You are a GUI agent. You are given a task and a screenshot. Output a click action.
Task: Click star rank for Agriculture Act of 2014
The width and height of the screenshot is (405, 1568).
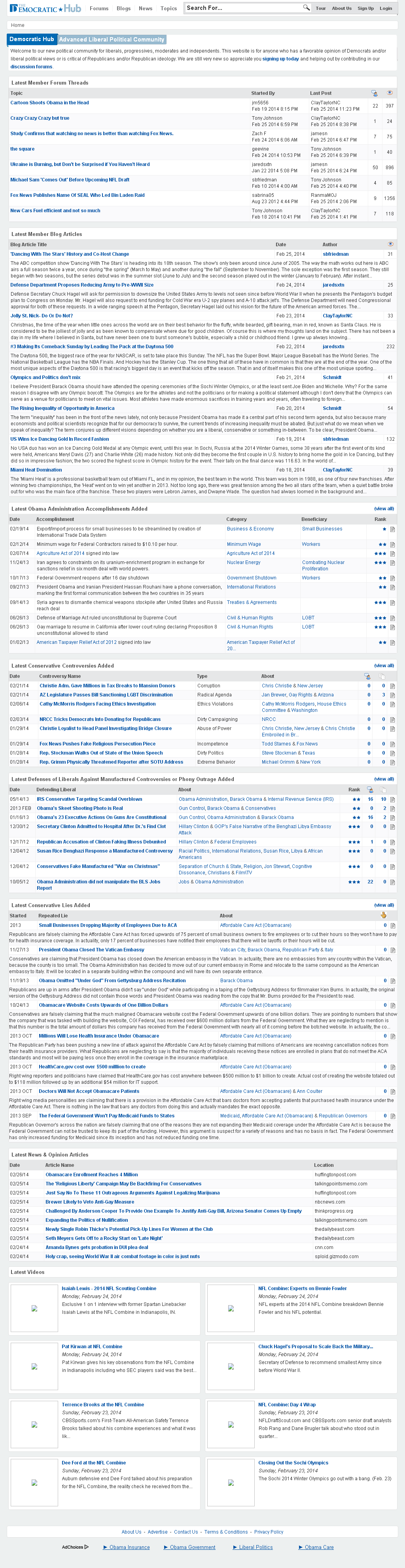pyautogui.click(x=380, y=554)
